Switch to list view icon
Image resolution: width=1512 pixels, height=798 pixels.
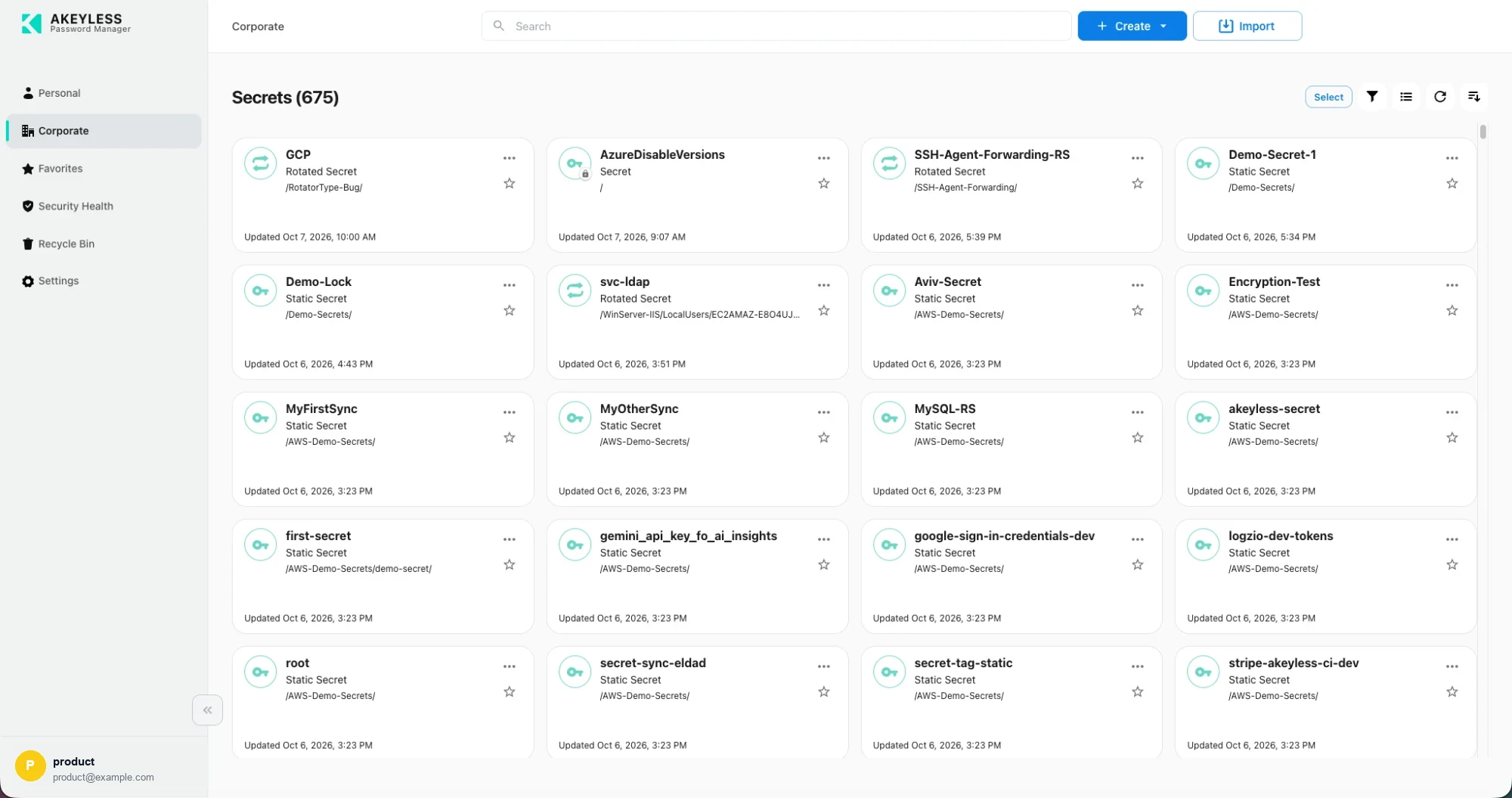[x=1406, y=97]
